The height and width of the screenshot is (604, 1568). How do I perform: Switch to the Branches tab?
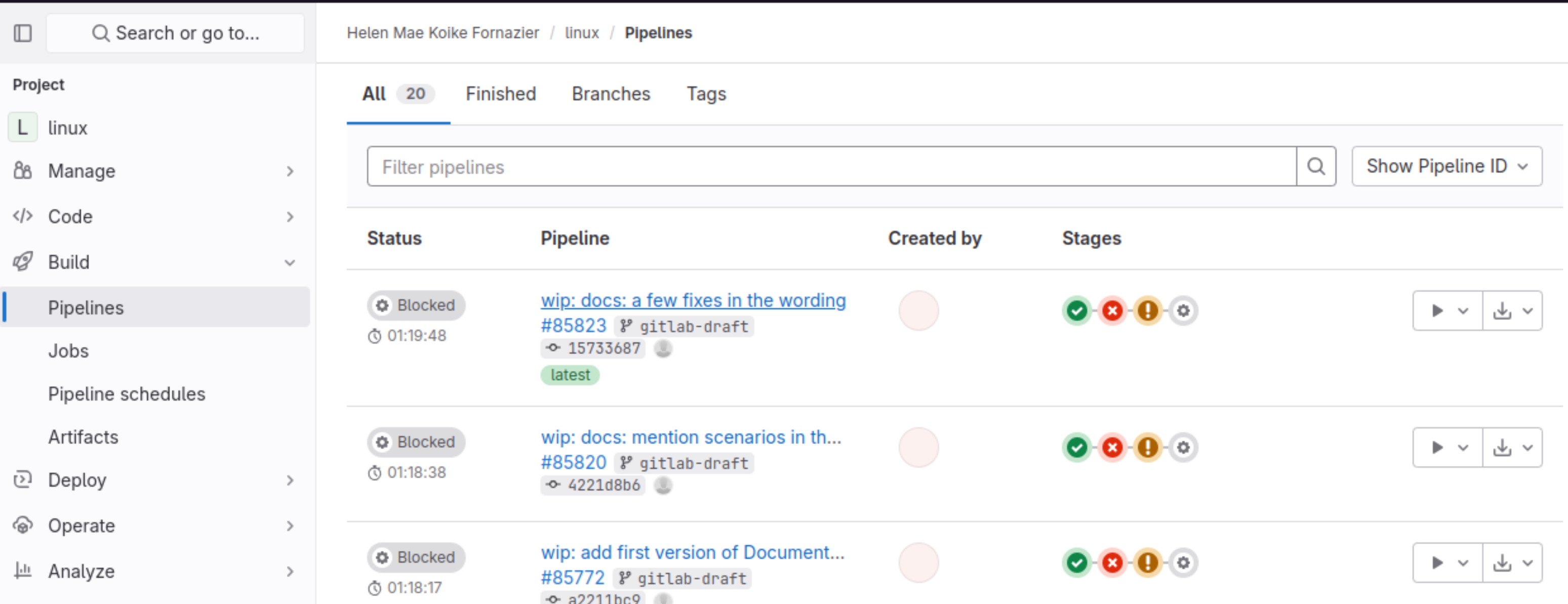point(611,94)
